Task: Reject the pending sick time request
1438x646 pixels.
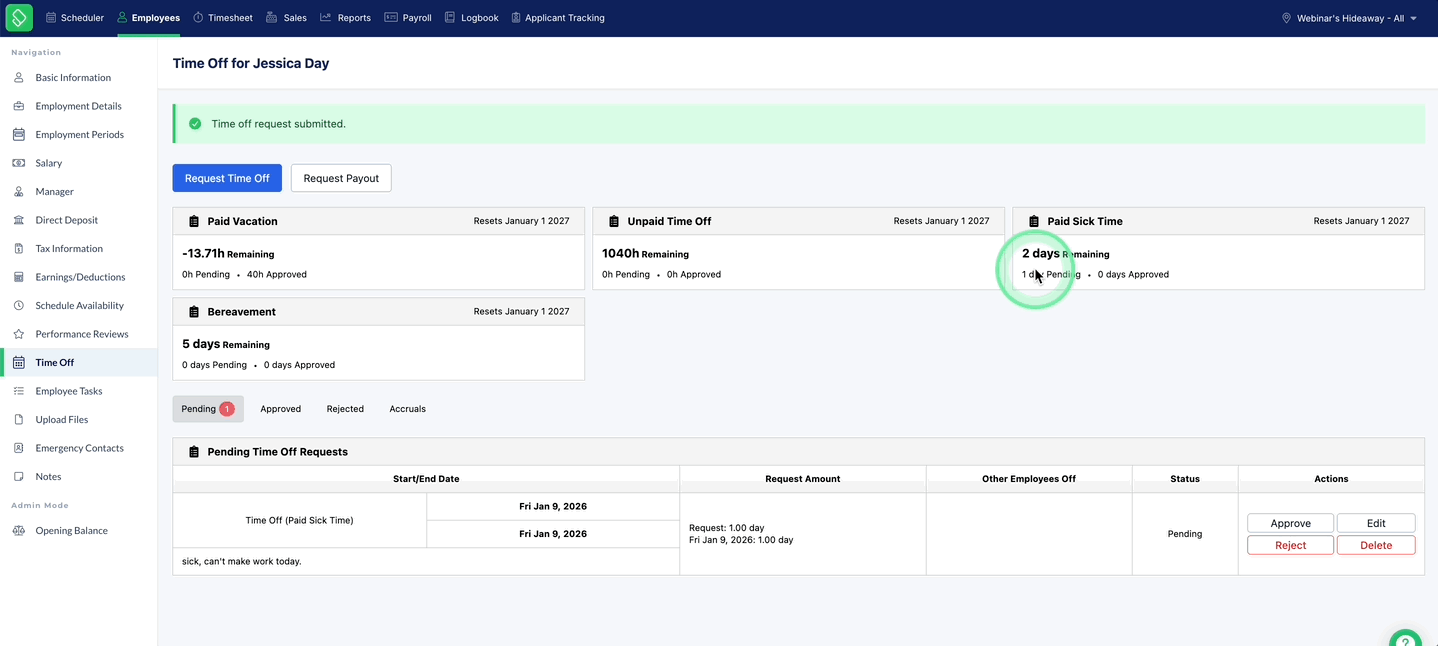Action: point(1290,545)
